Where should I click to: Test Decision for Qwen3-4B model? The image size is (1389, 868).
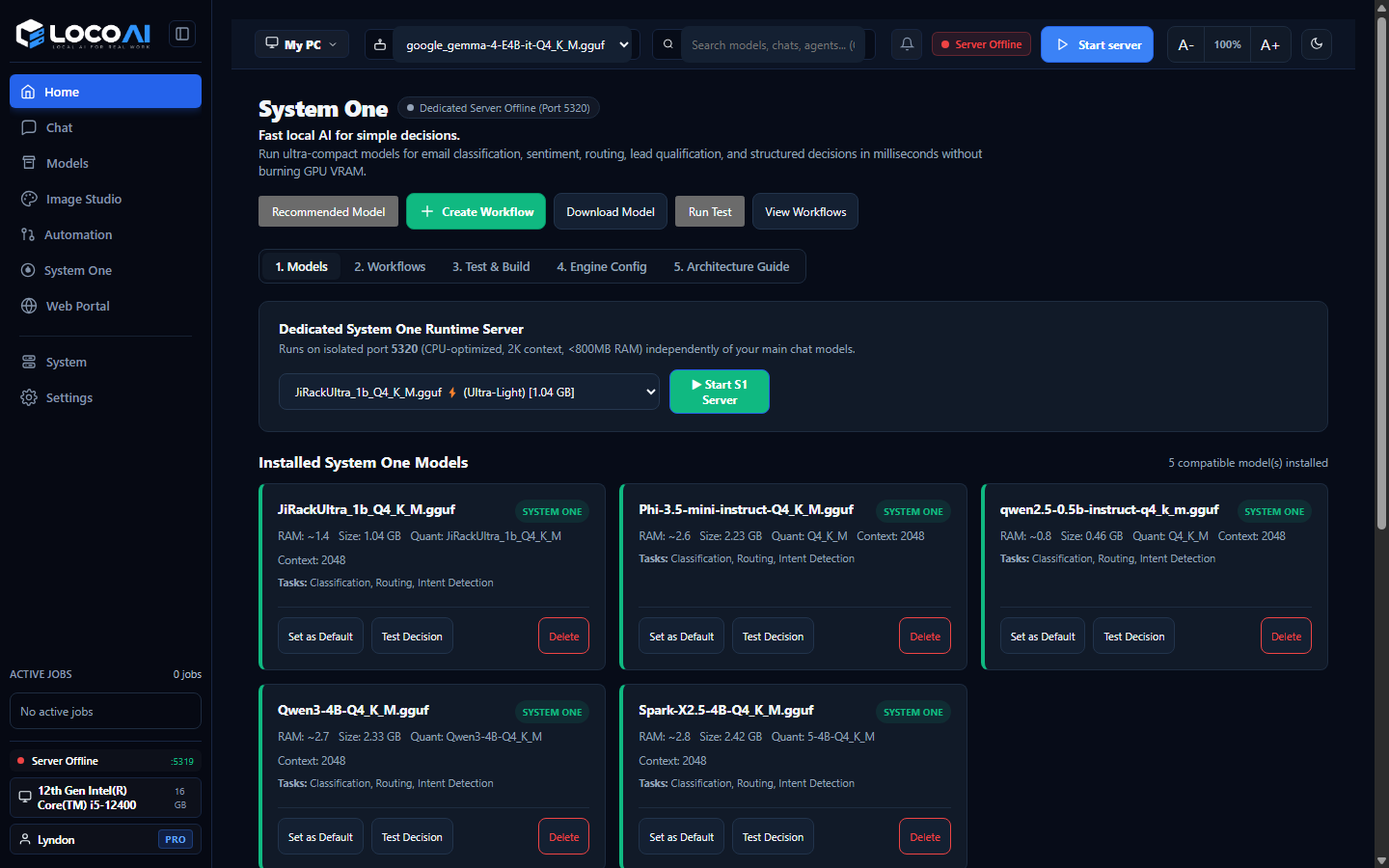tap(412, 836)
